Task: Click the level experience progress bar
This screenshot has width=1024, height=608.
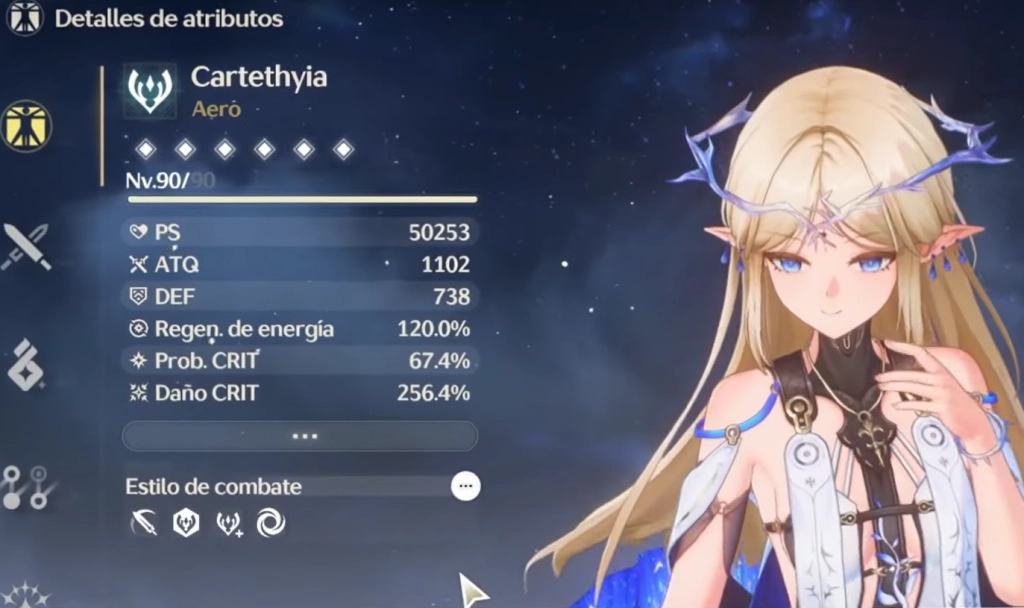Action: [302, 199]
